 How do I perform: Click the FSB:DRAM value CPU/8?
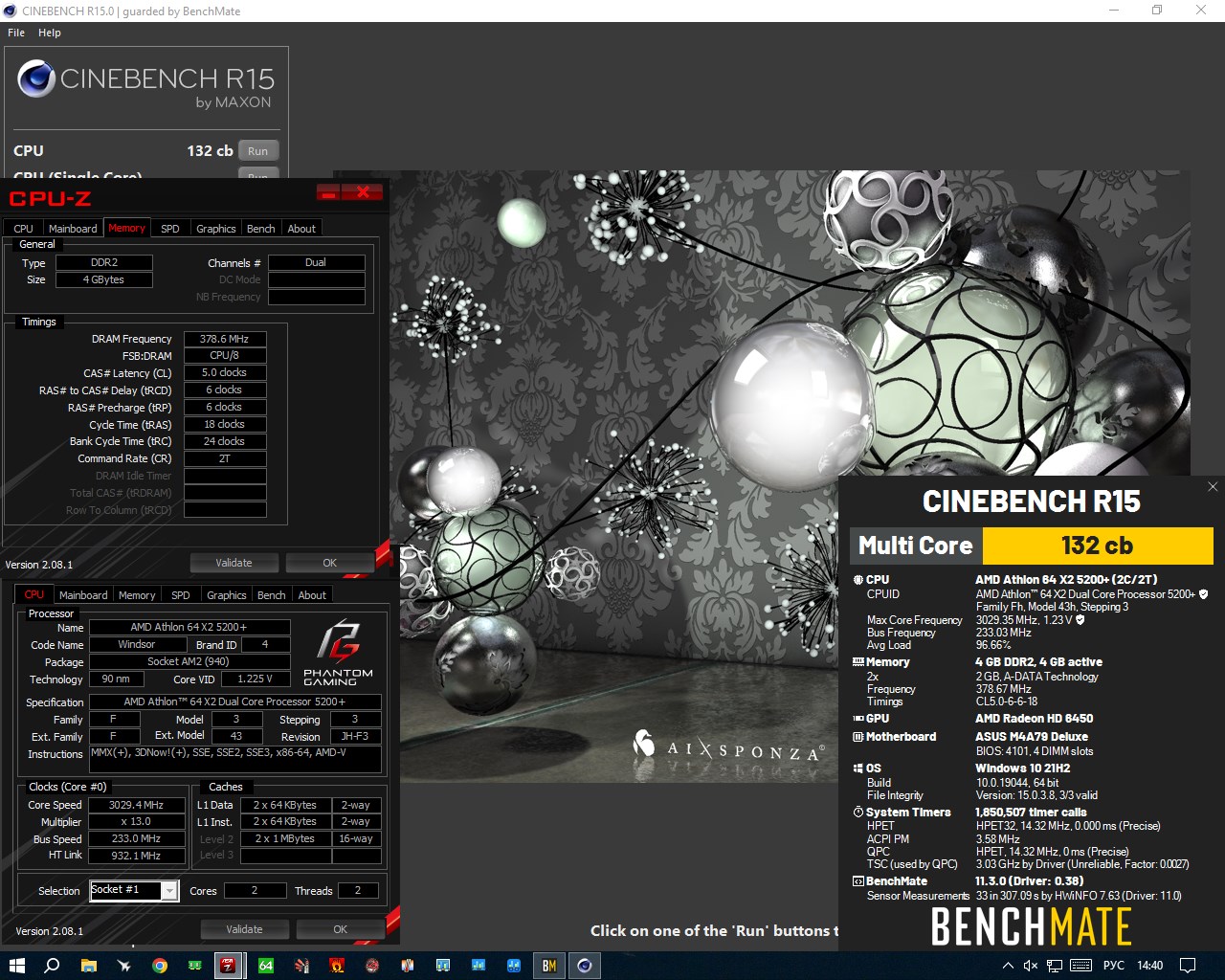[225, 355]
